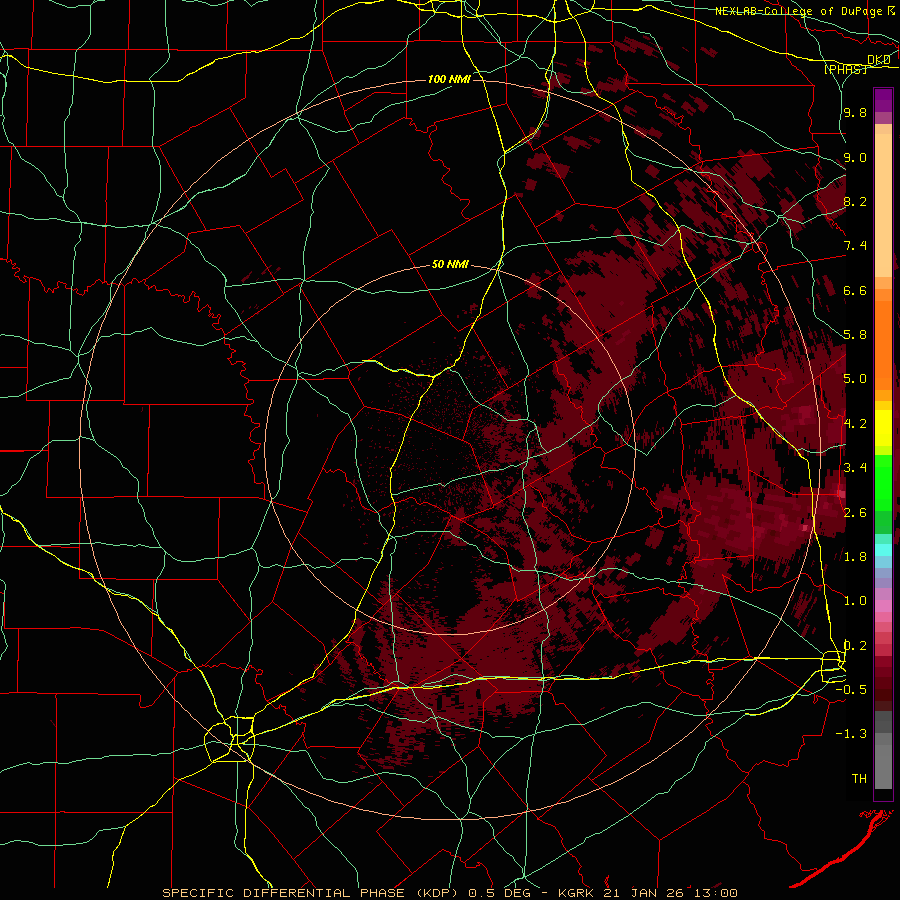This screenshot has width=900, height=900.
Task: Click the 3.4 color scale value
Action: click(855, 468)
